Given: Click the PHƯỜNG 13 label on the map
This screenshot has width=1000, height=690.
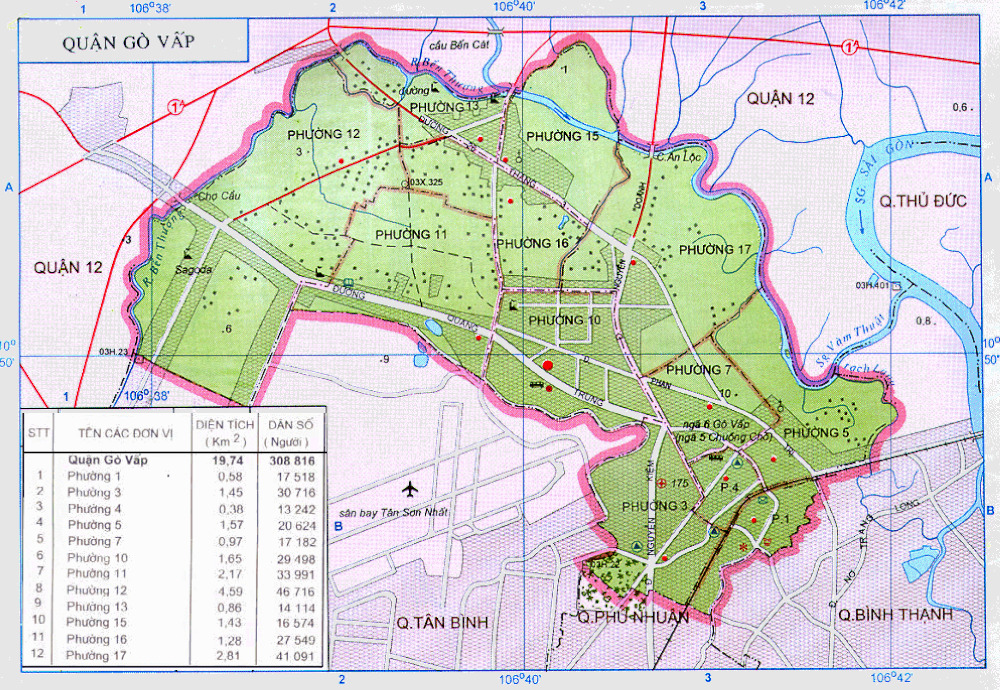Looking at the screenshot, I should (x=445, y=106).
